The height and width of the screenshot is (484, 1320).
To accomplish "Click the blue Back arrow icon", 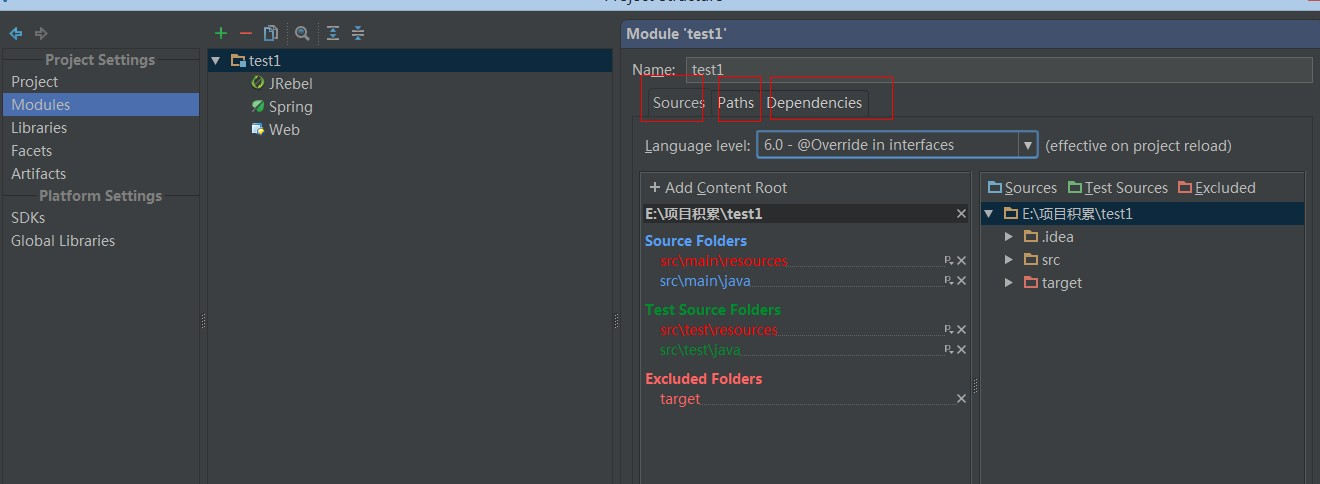I will tap(16, 34).
